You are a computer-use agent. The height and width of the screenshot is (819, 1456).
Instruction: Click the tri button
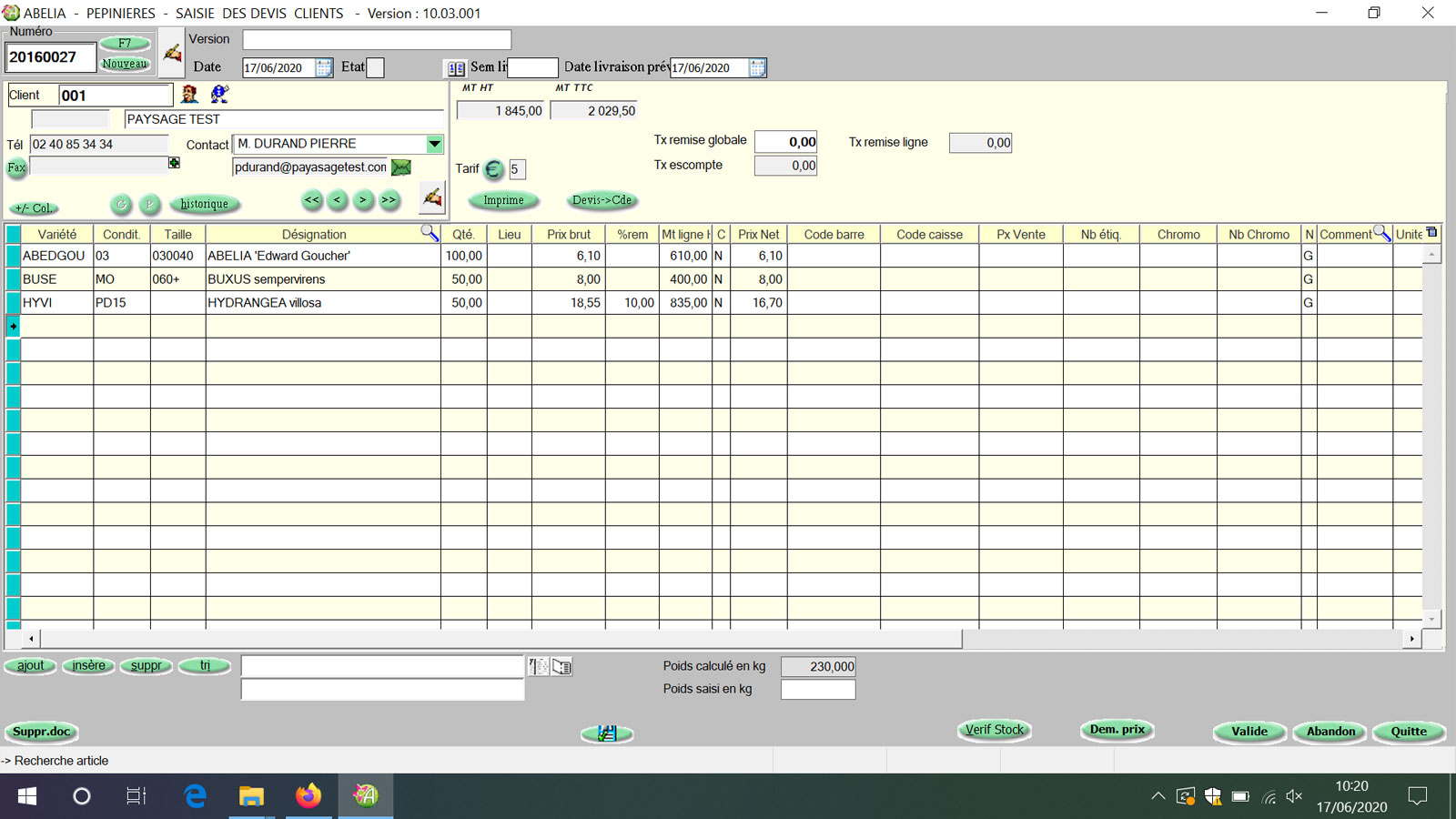(x=205, y=666)
